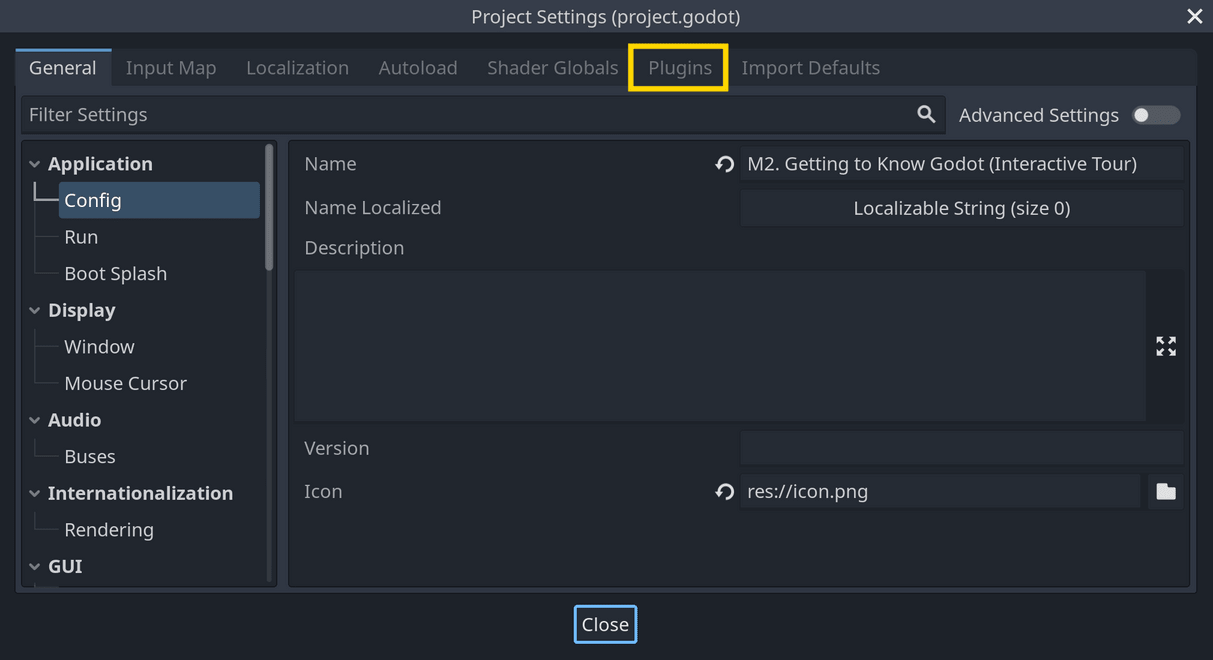Click the project Name text field
Viewport: 1213px width, 660px height.
[962, 164]
